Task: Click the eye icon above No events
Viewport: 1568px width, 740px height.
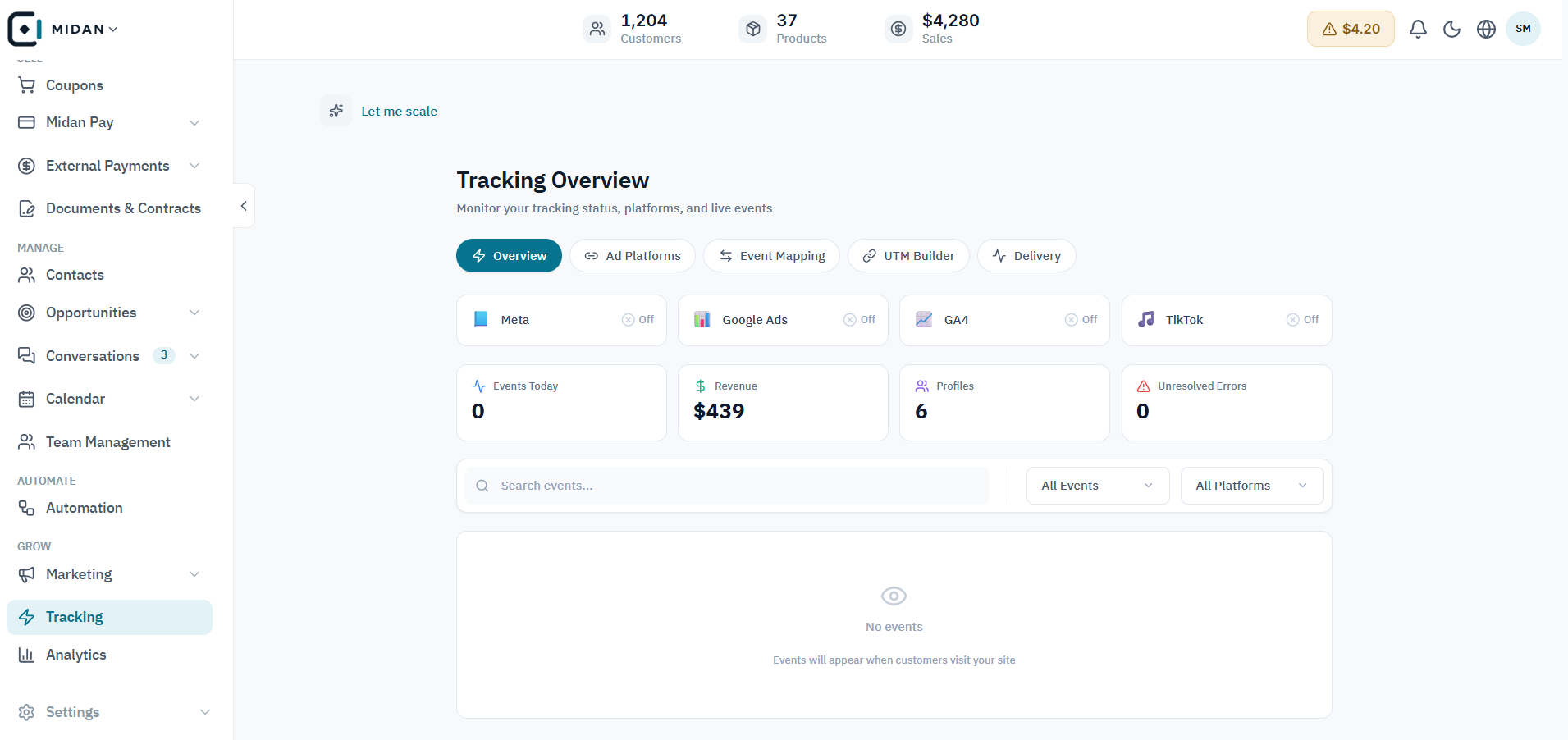Action: [x=894, y=596]
